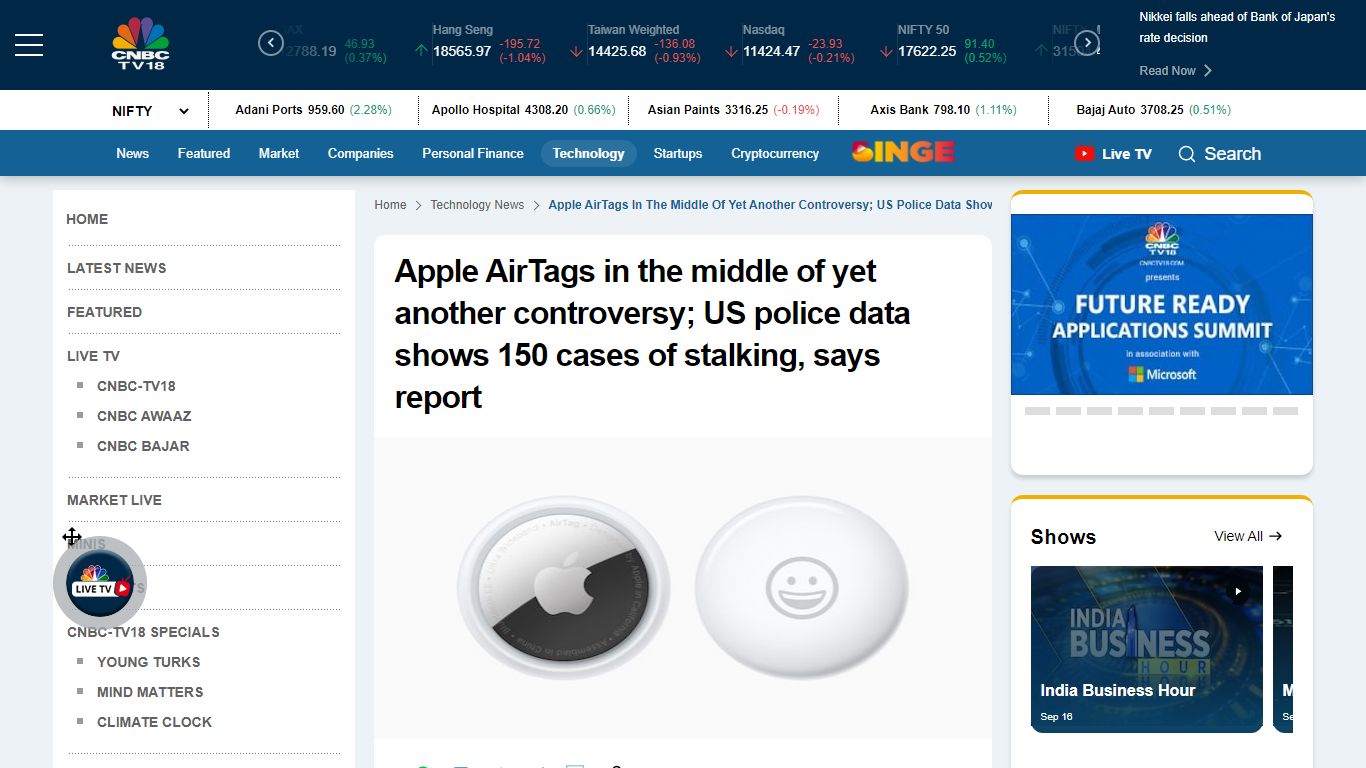Select the Technology menu tab
Viewport: 1366px width, 768px height.
click(x=588, y=153)
